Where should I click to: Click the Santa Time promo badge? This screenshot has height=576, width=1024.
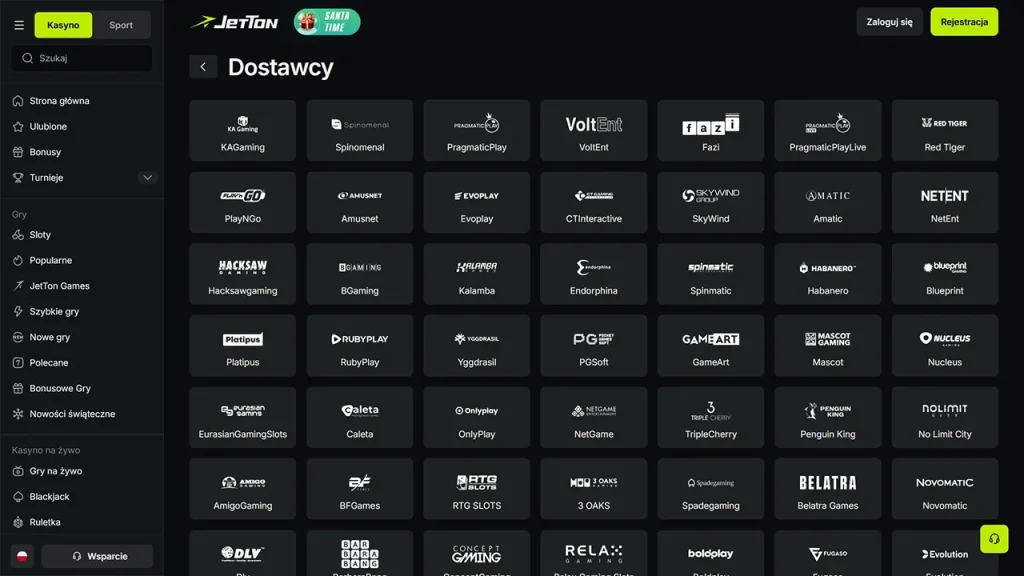click(x=327, y=22)
